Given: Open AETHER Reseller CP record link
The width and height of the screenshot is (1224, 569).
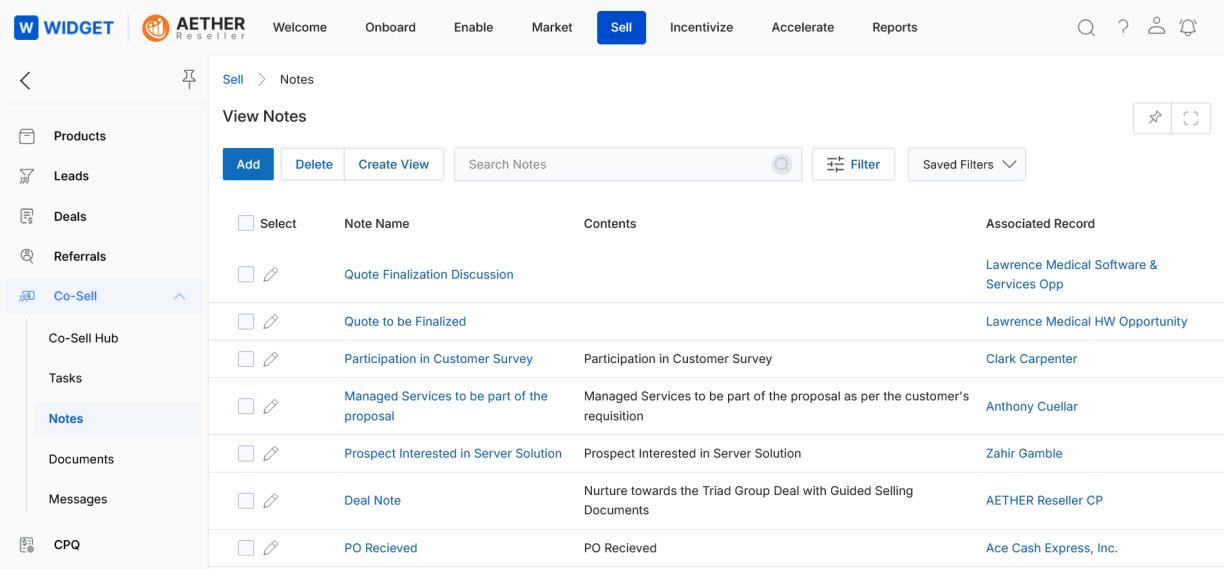Looking at the screenshot, I should coord(1044,501).
